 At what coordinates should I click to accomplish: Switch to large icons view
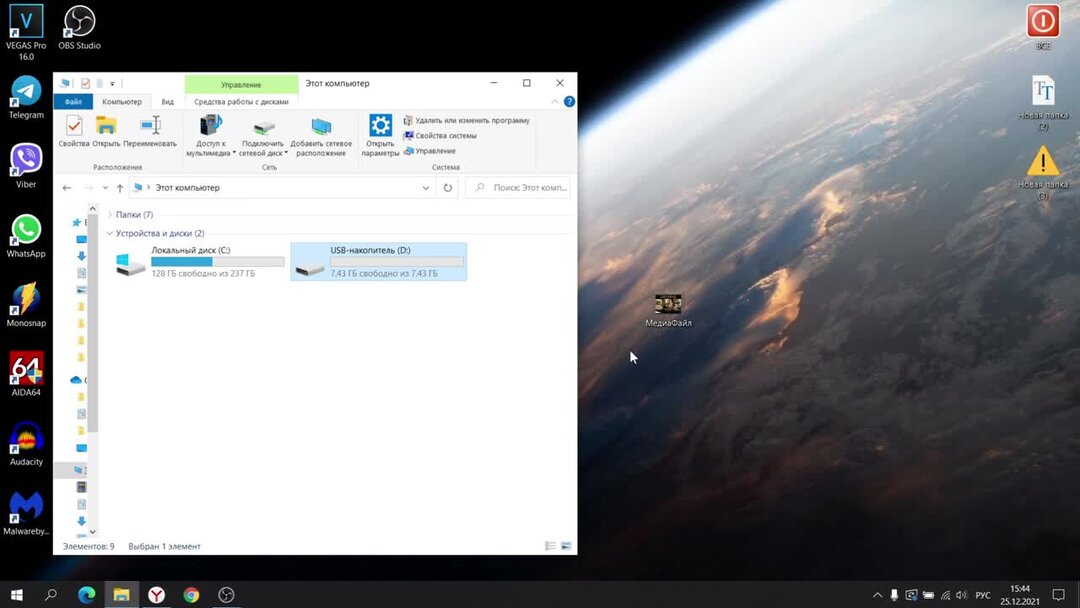pyautogui.click(x=566, y=546)
